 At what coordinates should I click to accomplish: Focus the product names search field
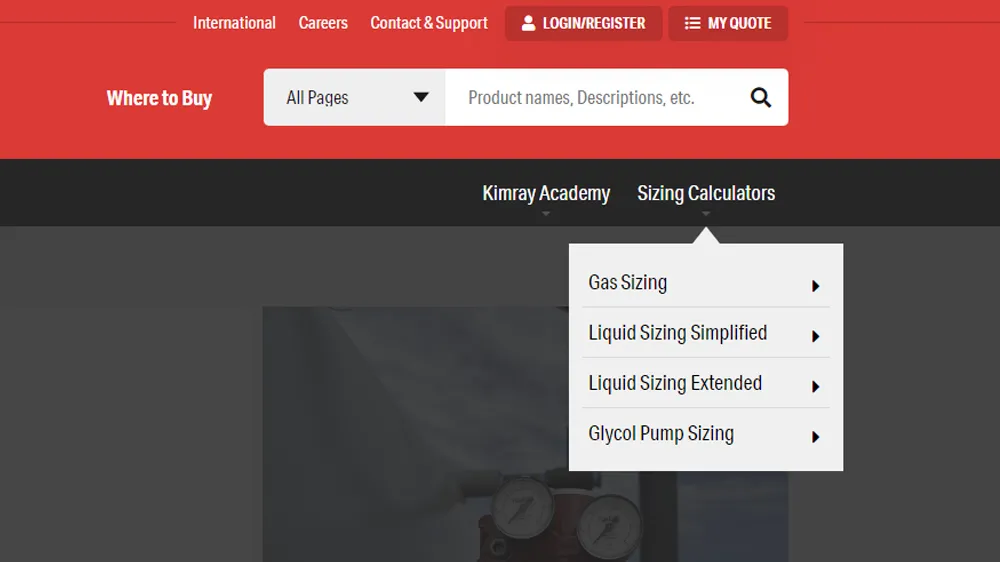click(590, 98)
